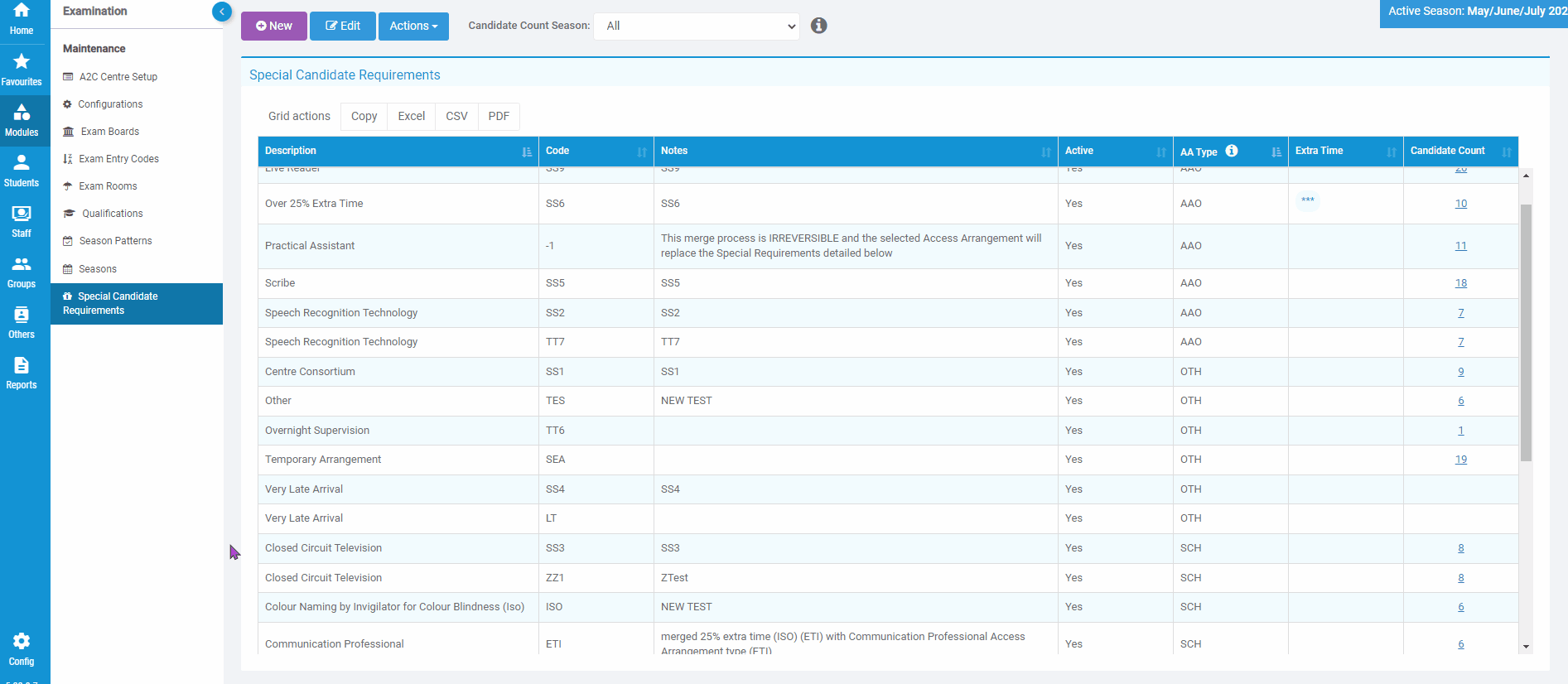Select Overnight Supervision row
This screenshot has width=1568, height=684.
pyautogui.click(x=888, y=431)
